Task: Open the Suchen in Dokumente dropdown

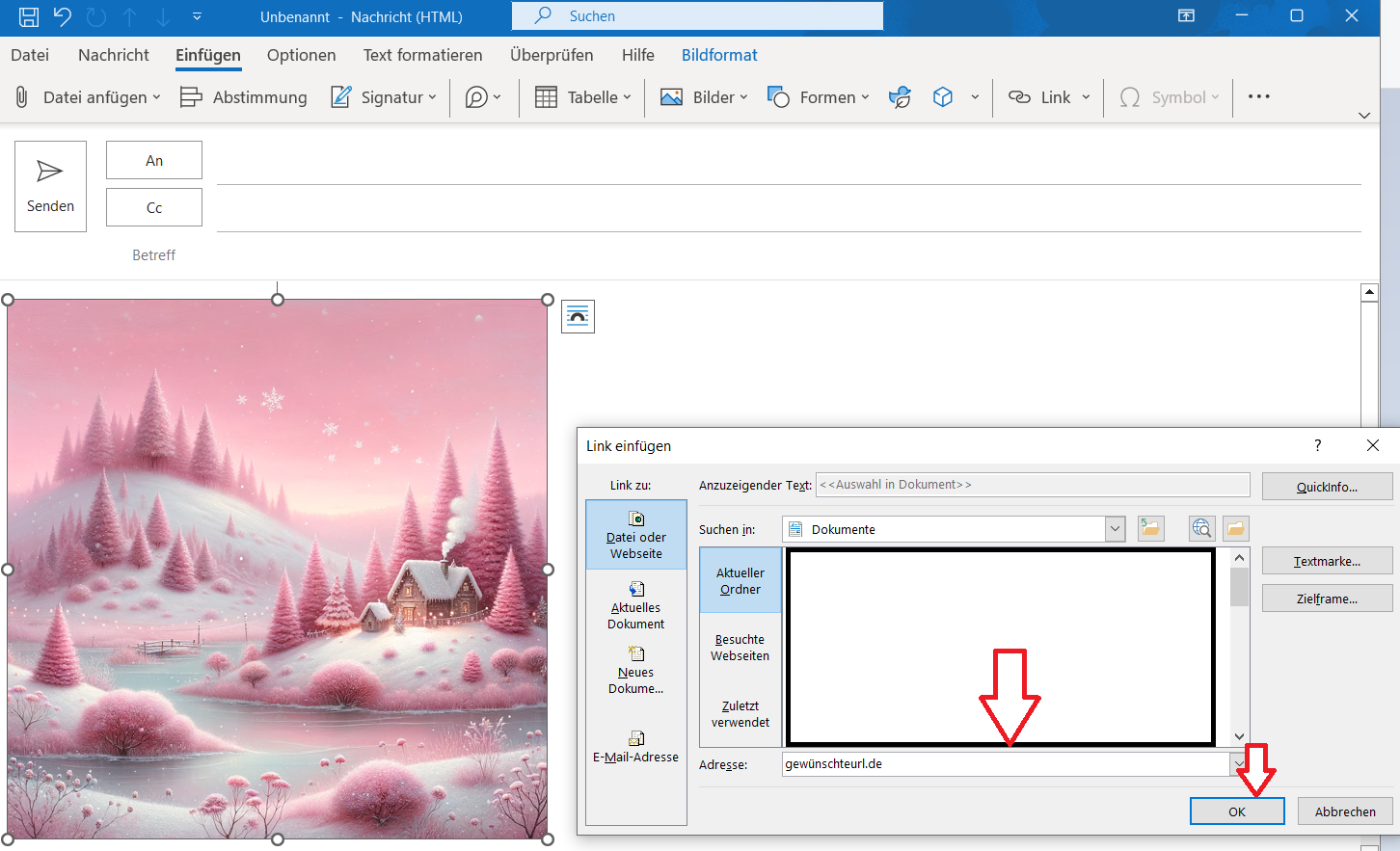Action: [1116, 529]
